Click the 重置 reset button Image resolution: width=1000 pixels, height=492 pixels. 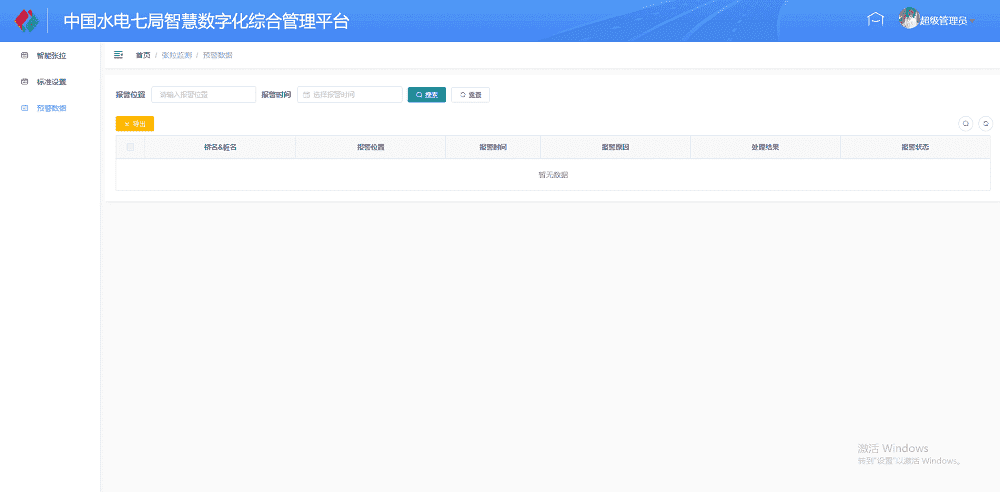click(x=470, y=95)
